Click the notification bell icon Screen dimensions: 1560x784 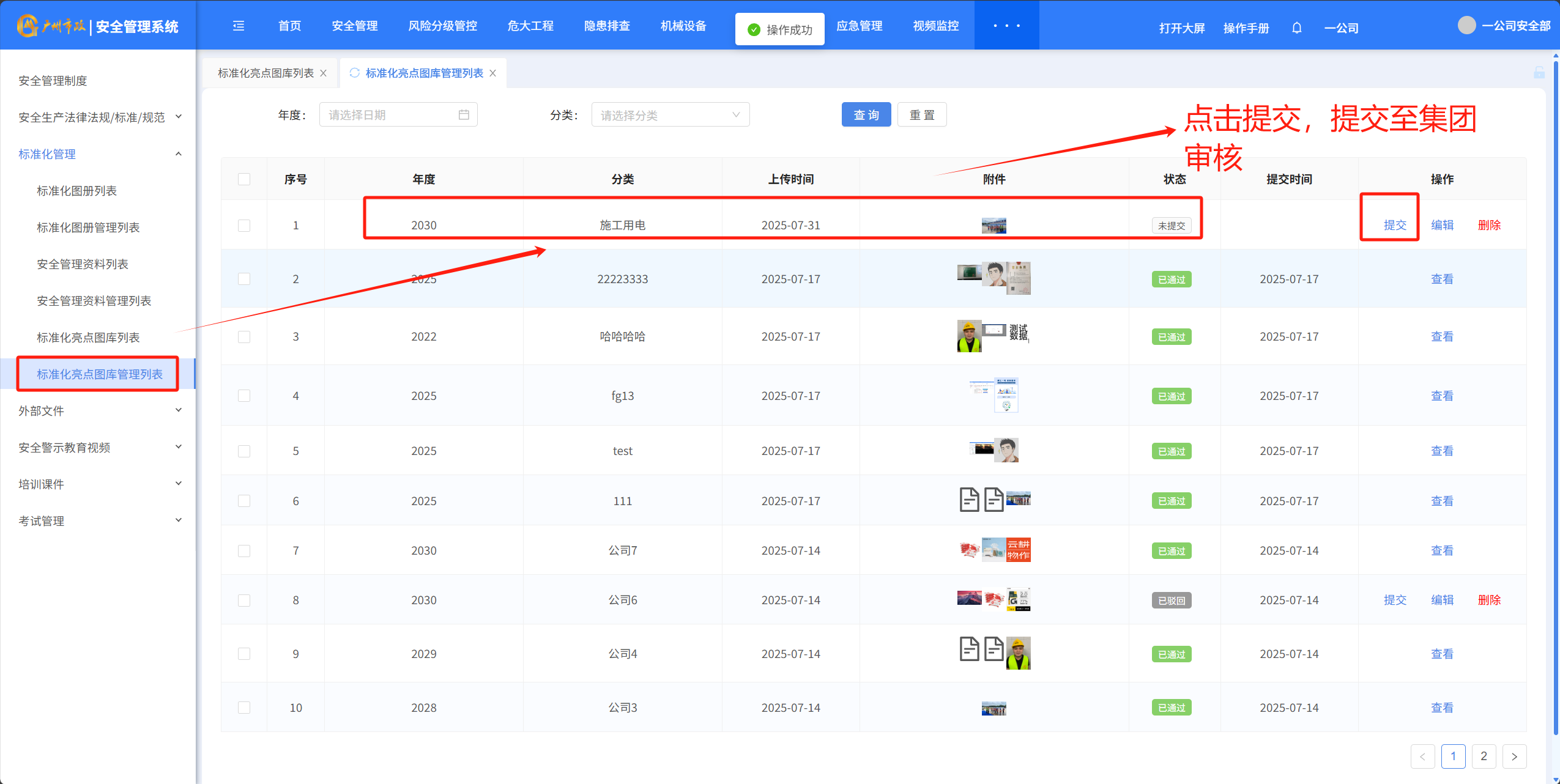tap(1296, 28)
